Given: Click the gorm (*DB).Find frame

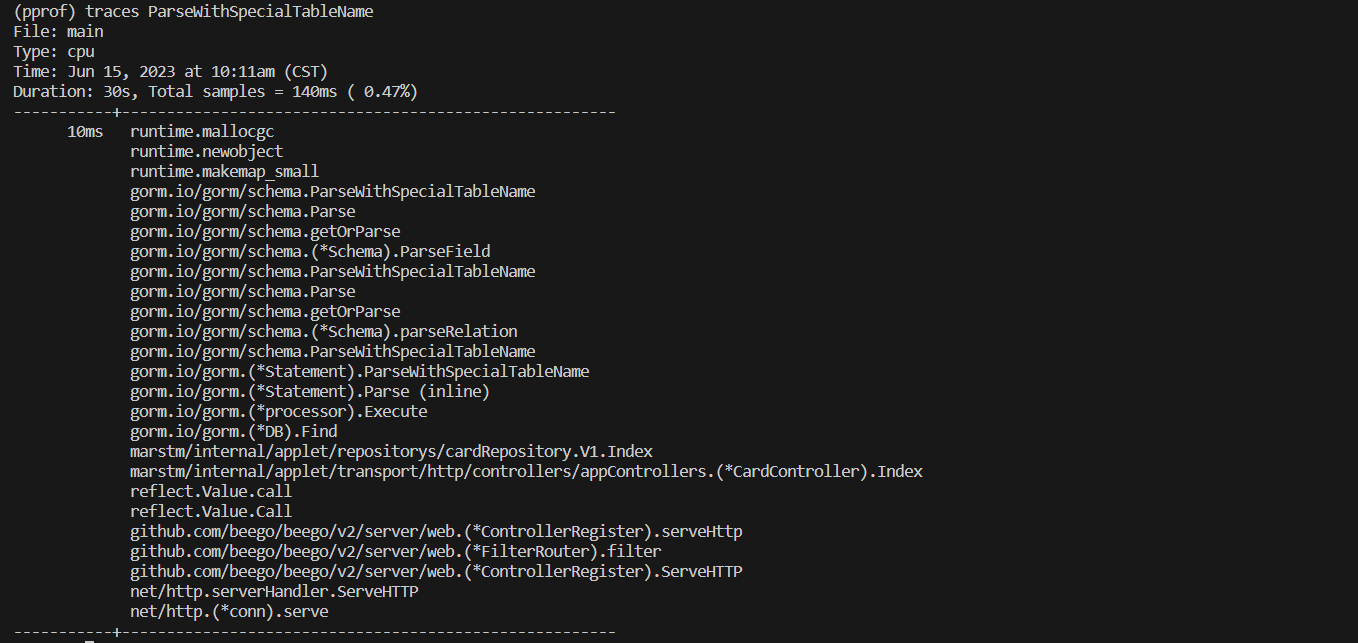Looking at the screenshot, I should [x=233, y=432].
